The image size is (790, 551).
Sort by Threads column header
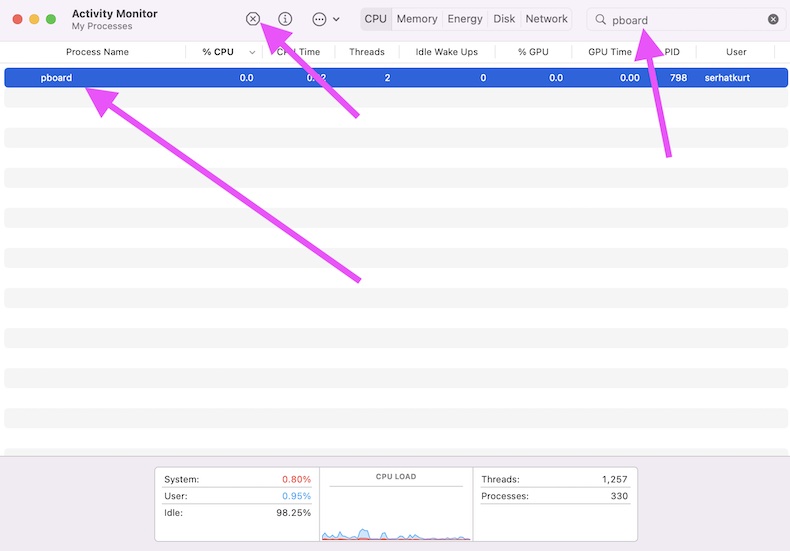tap(367, 52)
